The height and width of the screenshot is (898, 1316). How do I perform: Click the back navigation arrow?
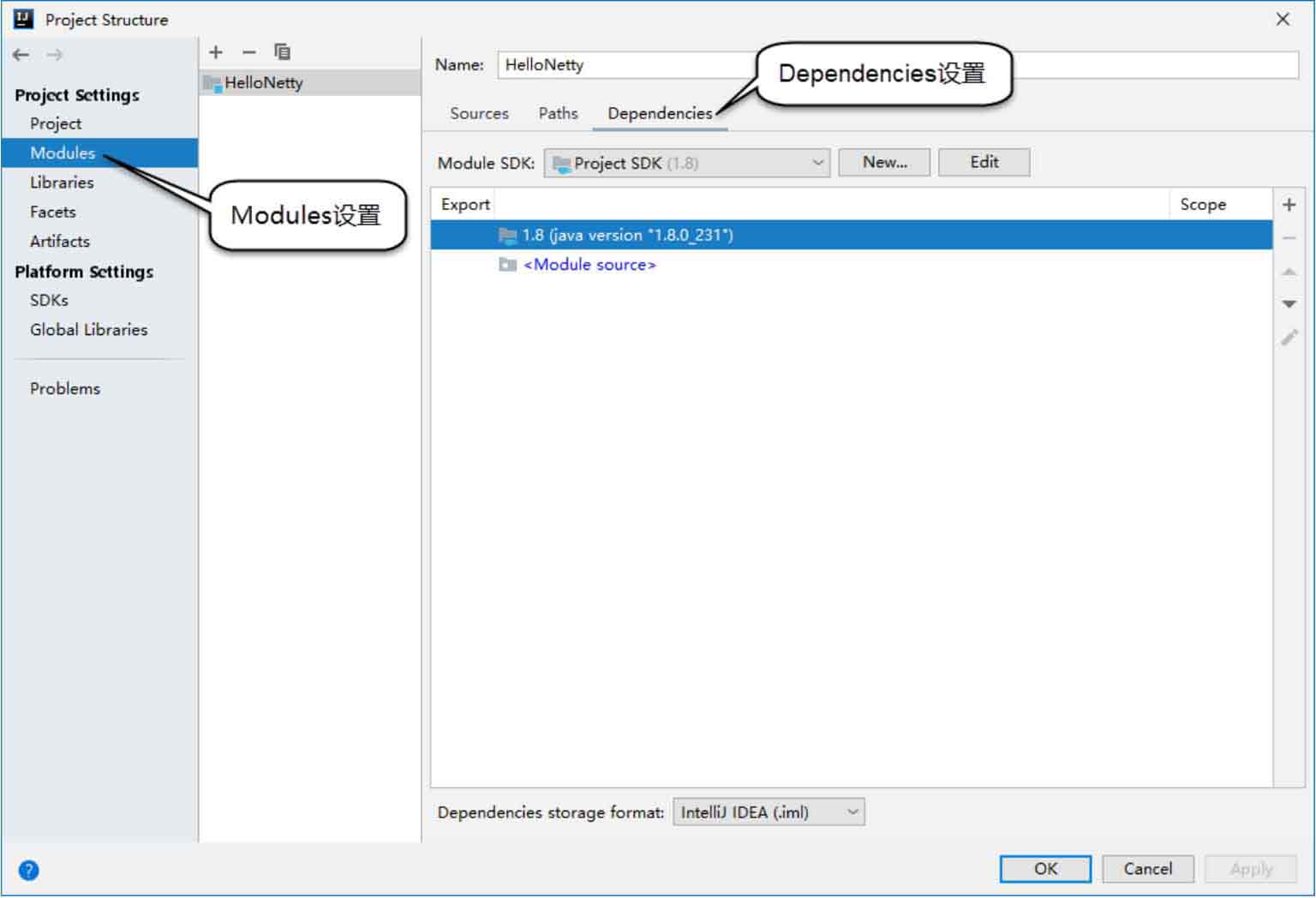pyautogui.click(x=21, y=55)
